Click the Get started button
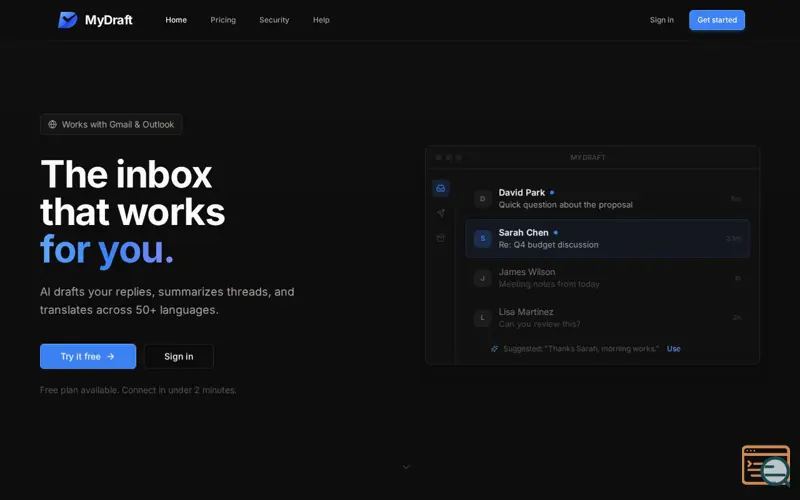800x500 pixels. coord(717,20)
